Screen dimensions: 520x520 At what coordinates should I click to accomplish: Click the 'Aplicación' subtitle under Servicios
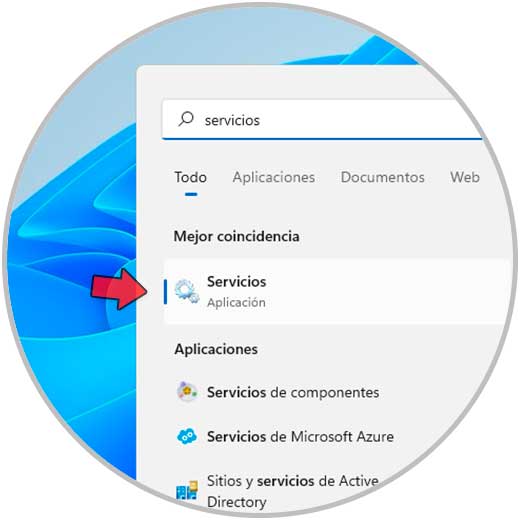tap(236, 303)
